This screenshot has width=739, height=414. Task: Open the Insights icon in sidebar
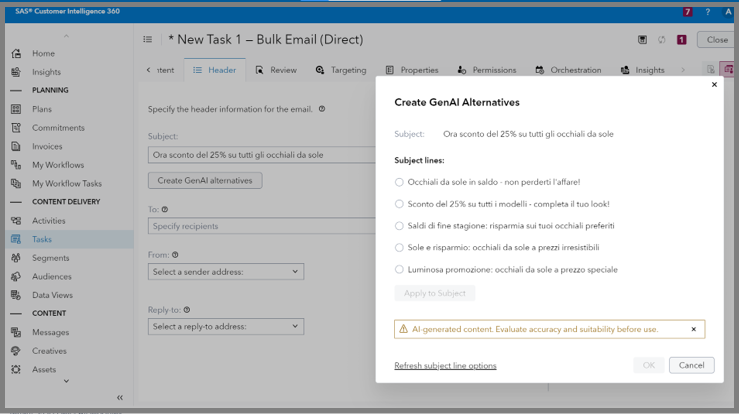coord(16,72)
